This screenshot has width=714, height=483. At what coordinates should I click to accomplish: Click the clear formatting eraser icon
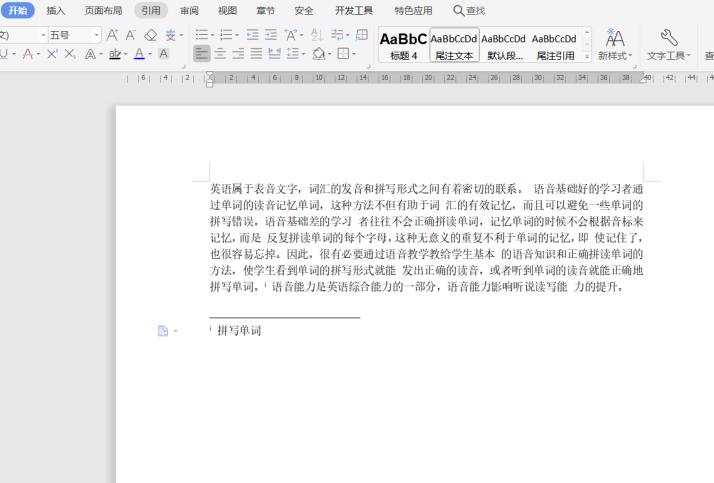[150, 35]
